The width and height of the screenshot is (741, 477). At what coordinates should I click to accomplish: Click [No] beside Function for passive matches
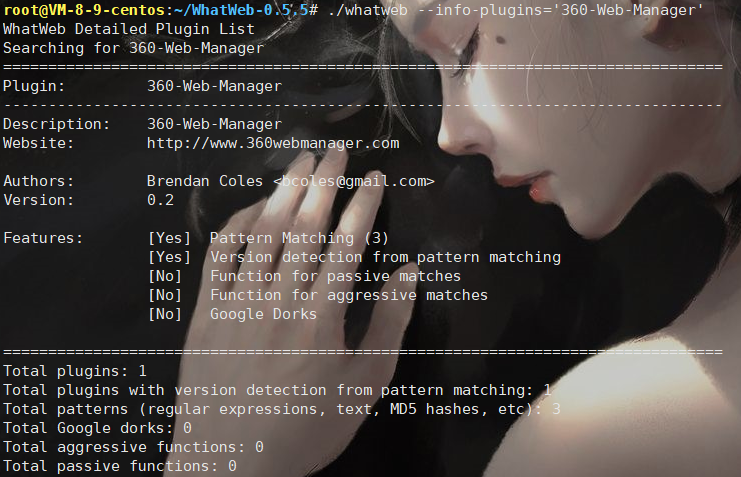pyautogui.click(x=165, y=276)
